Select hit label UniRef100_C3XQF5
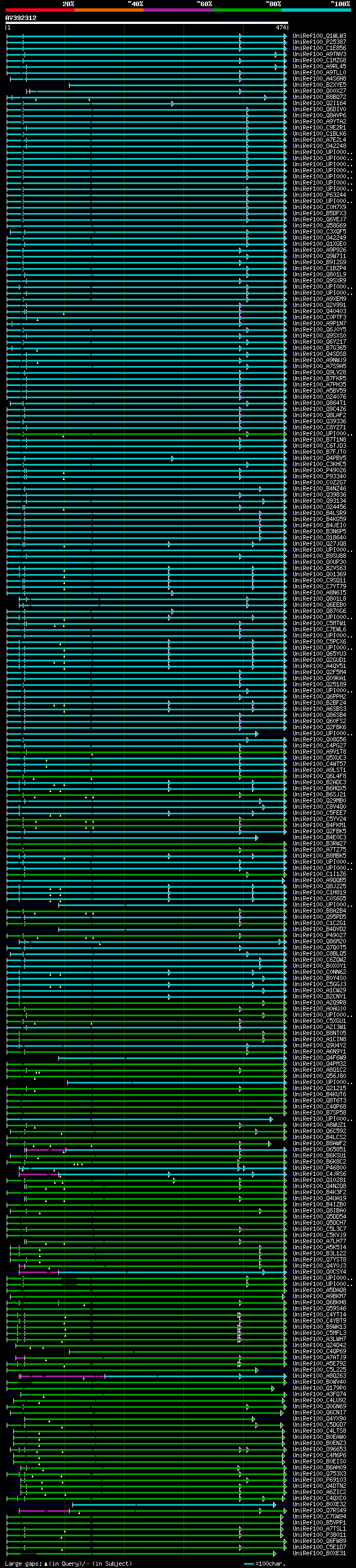The image size is (356, 1568). [319, 232]
